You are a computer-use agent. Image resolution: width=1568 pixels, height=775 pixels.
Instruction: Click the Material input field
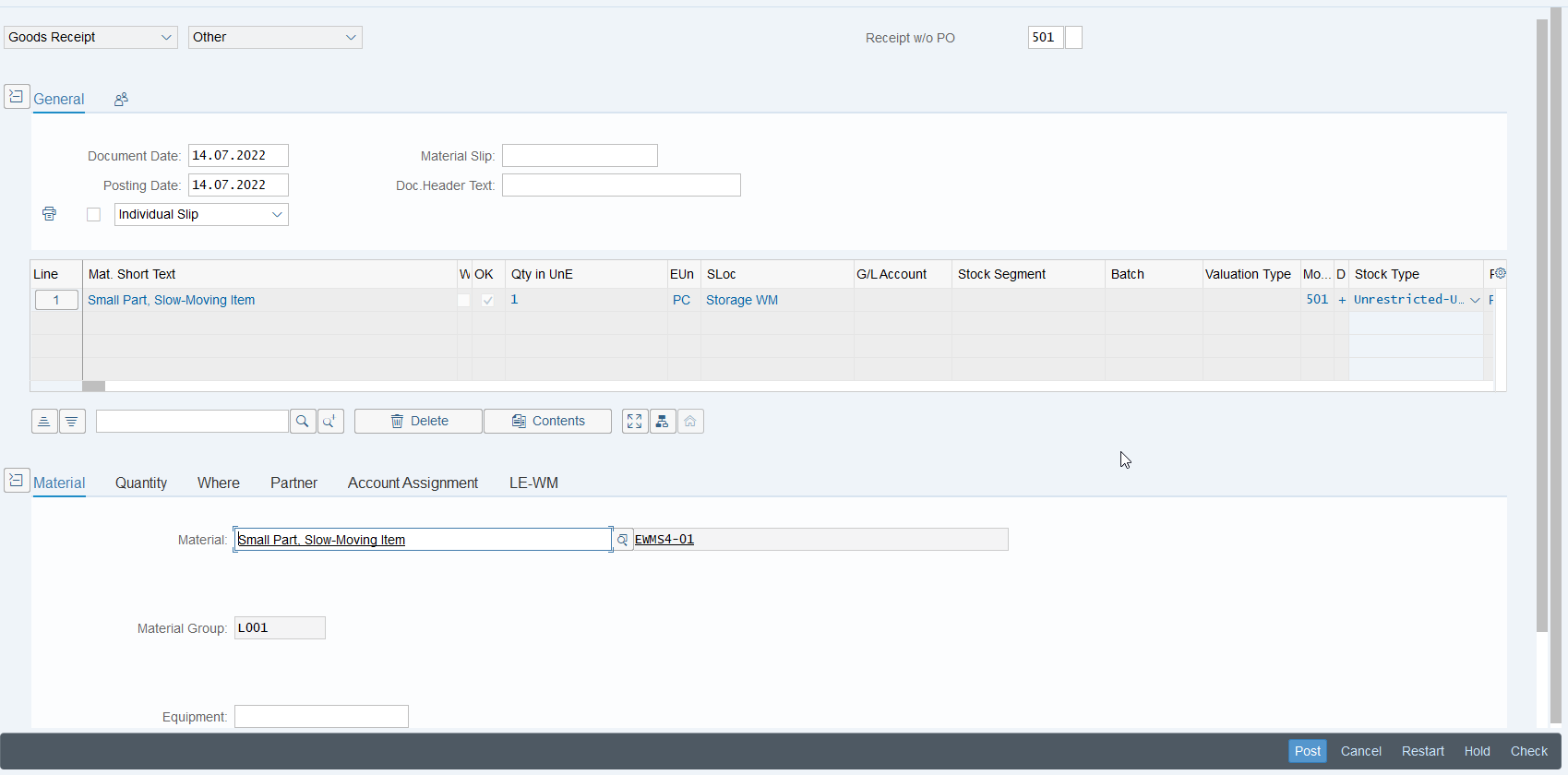tap(423, 540)
